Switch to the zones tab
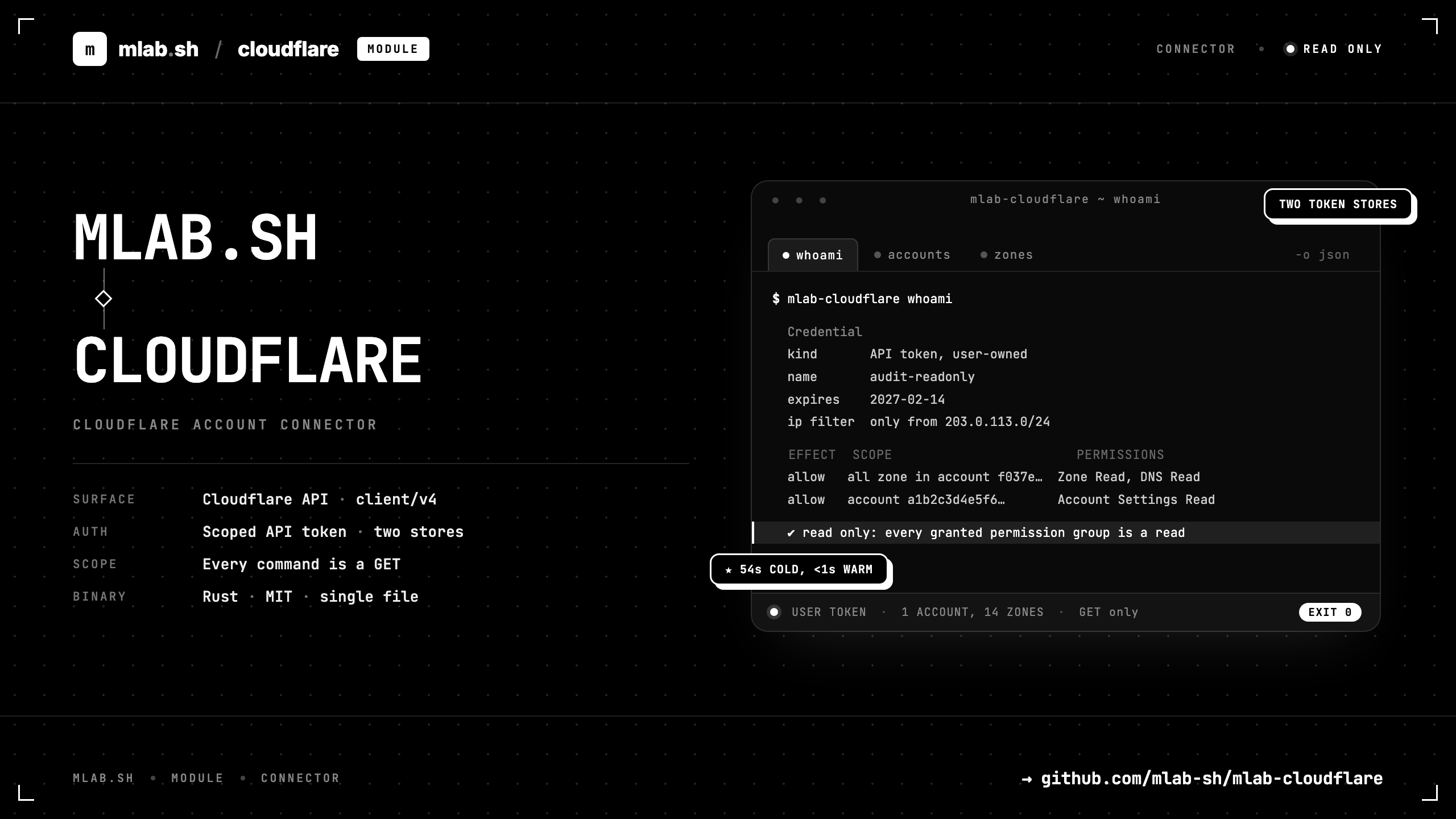This screenshot has width=1456, height=819. [1007, 255]
